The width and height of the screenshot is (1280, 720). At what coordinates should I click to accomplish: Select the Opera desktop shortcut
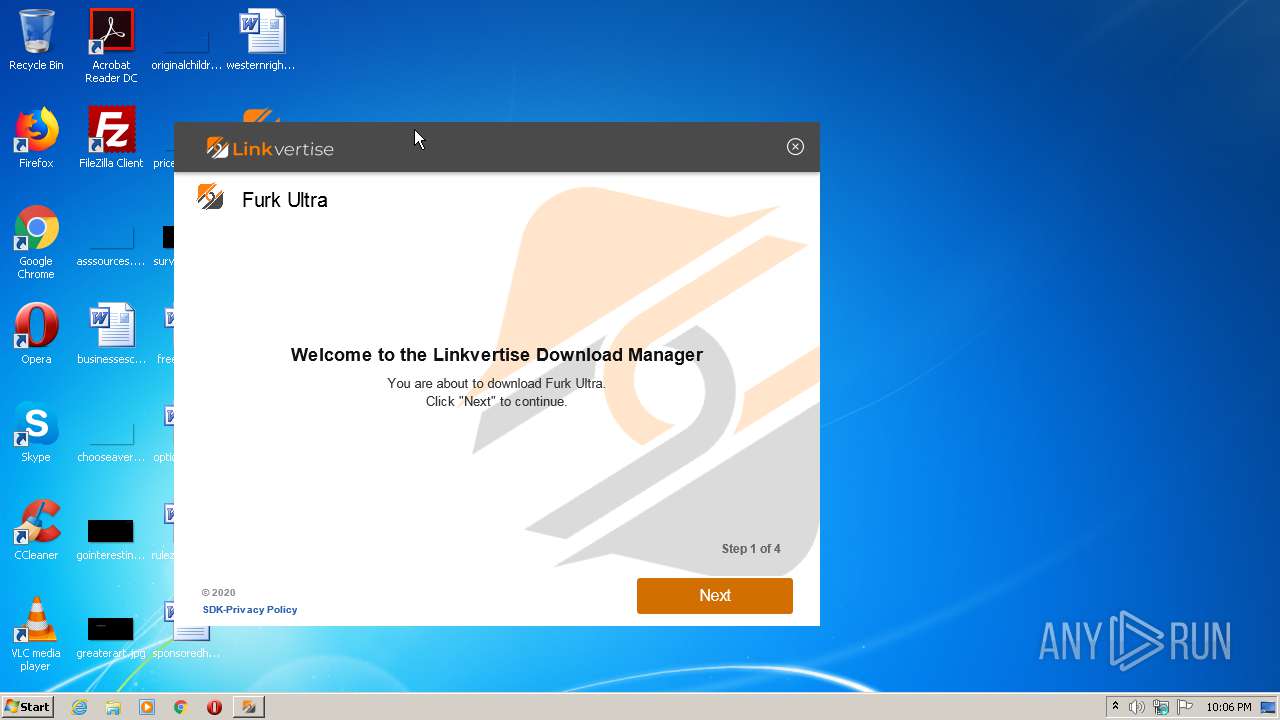(x=36, y=334)
